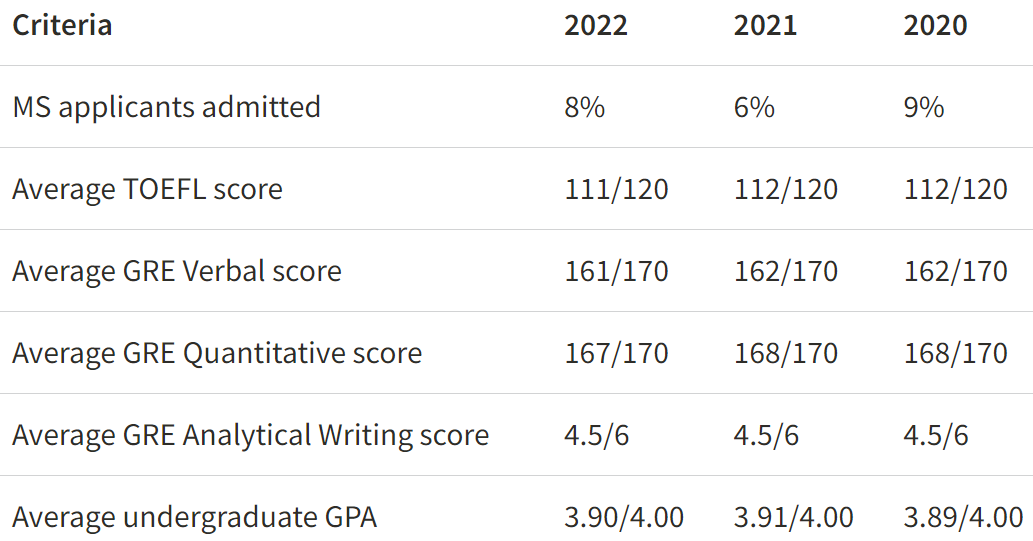This screenshot has height=541, width=1033.
Task: Select the 111/120 TOEFL score cell
Action: (x=616, y=189)
